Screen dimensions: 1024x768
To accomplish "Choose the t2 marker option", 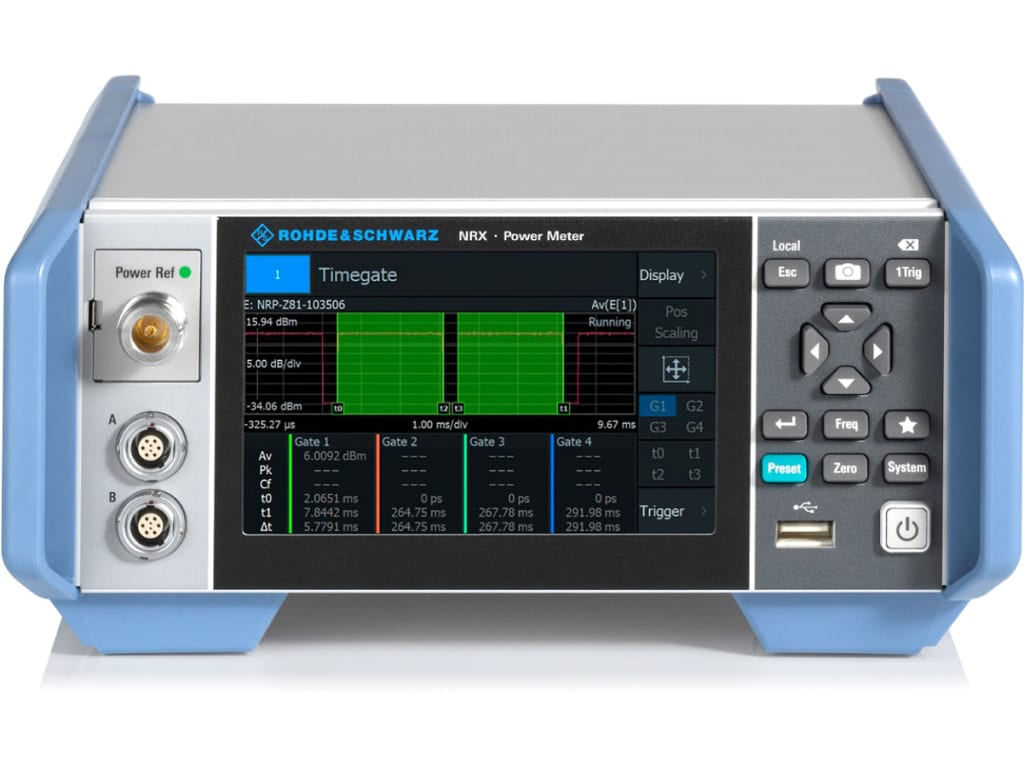I will [658, 474].
